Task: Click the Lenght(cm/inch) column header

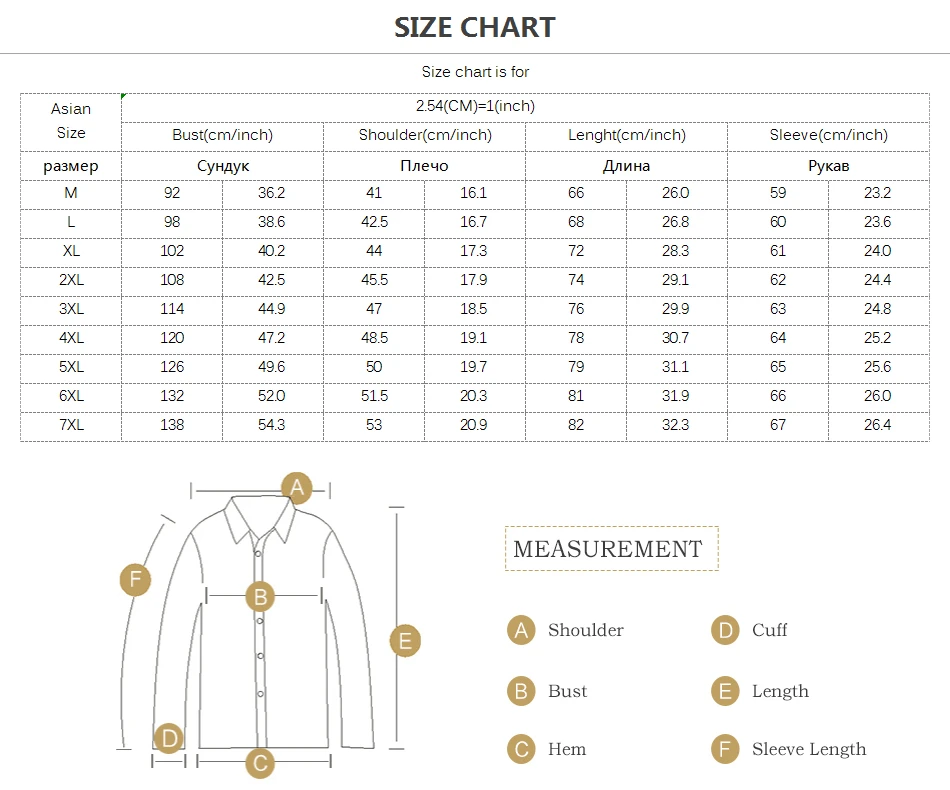Action: pyautogui.click(x=627, y=135)
